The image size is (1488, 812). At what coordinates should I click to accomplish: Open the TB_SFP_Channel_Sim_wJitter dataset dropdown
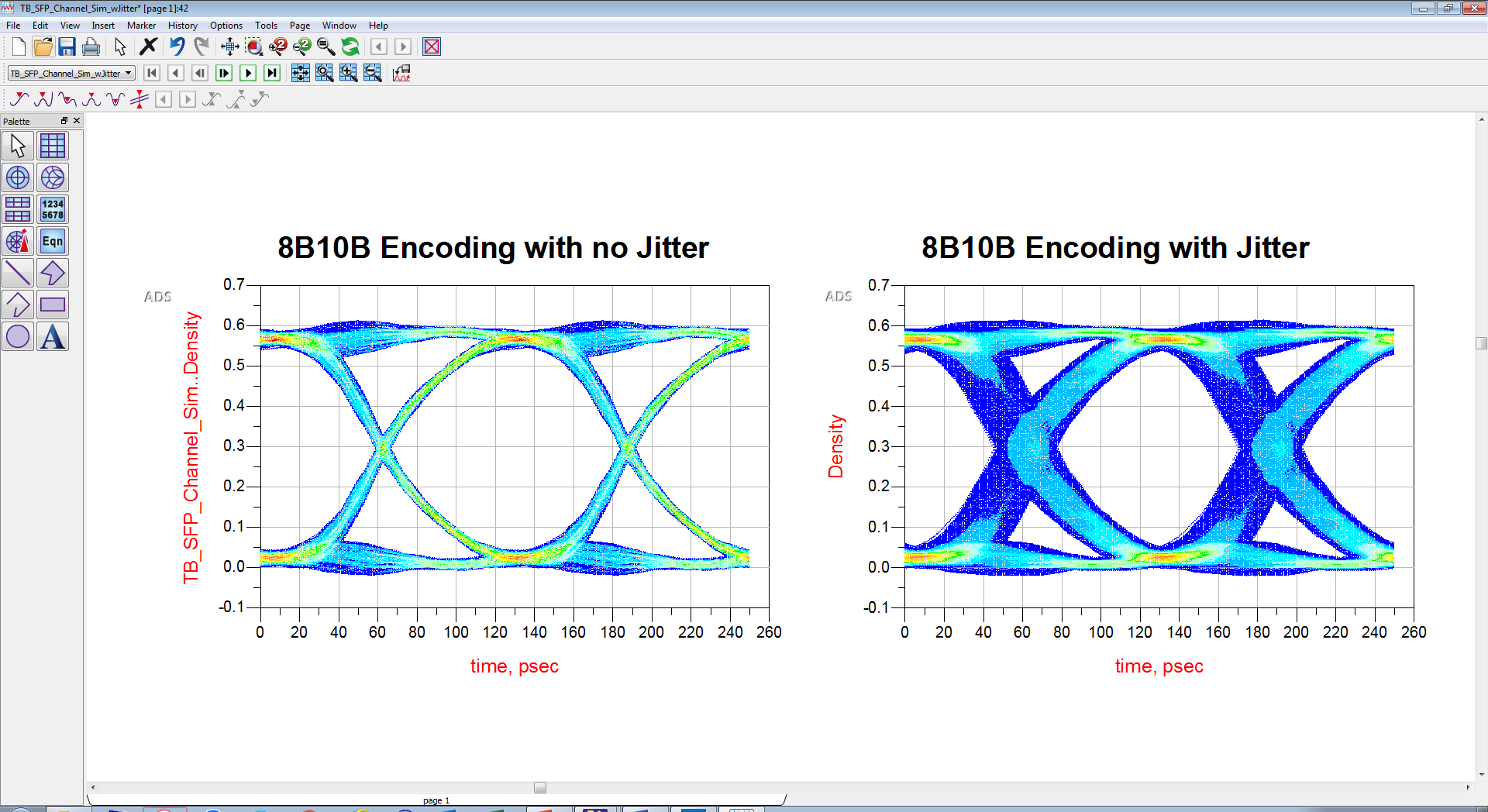(128, 73)
